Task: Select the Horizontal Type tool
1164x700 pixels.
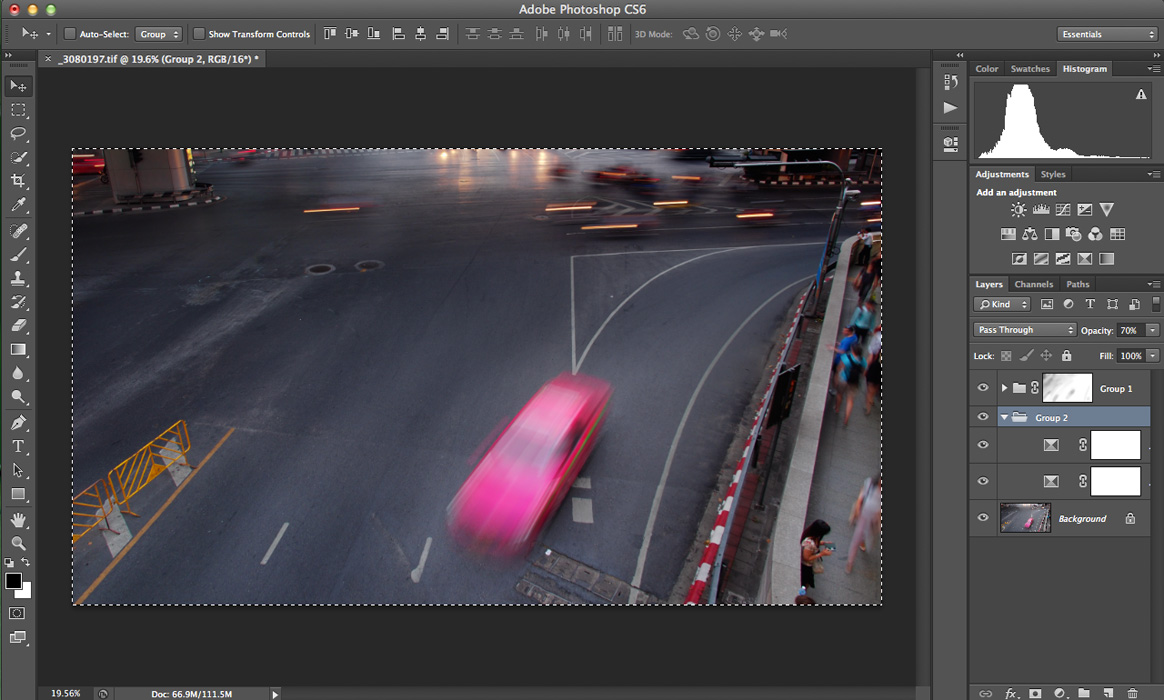Action: click(18, 446)
